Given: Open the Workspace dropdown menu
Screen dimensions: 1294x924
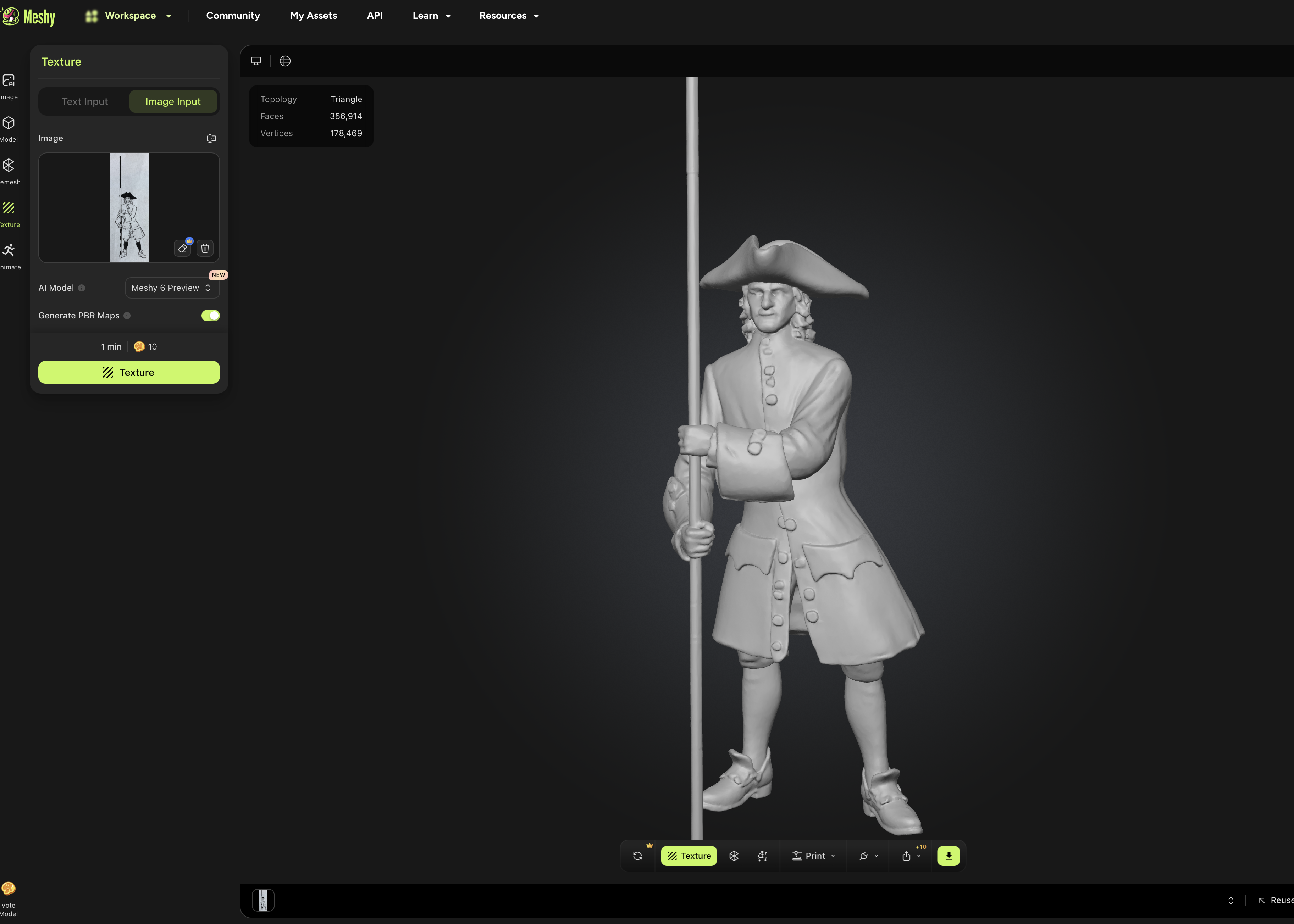Looking at the screenshot, I should point(129,16).
